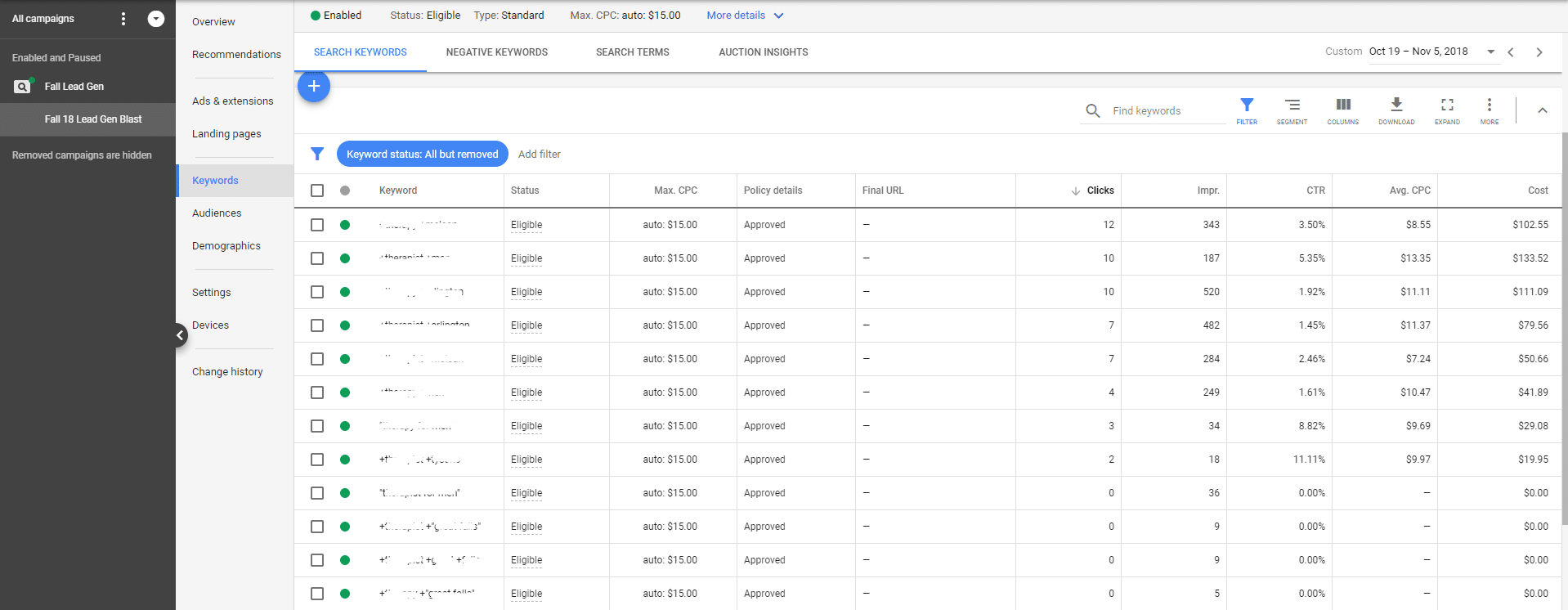Open the Auction Insights tab
Viewport: 1568px width, 610px height.
click(763, 52)
